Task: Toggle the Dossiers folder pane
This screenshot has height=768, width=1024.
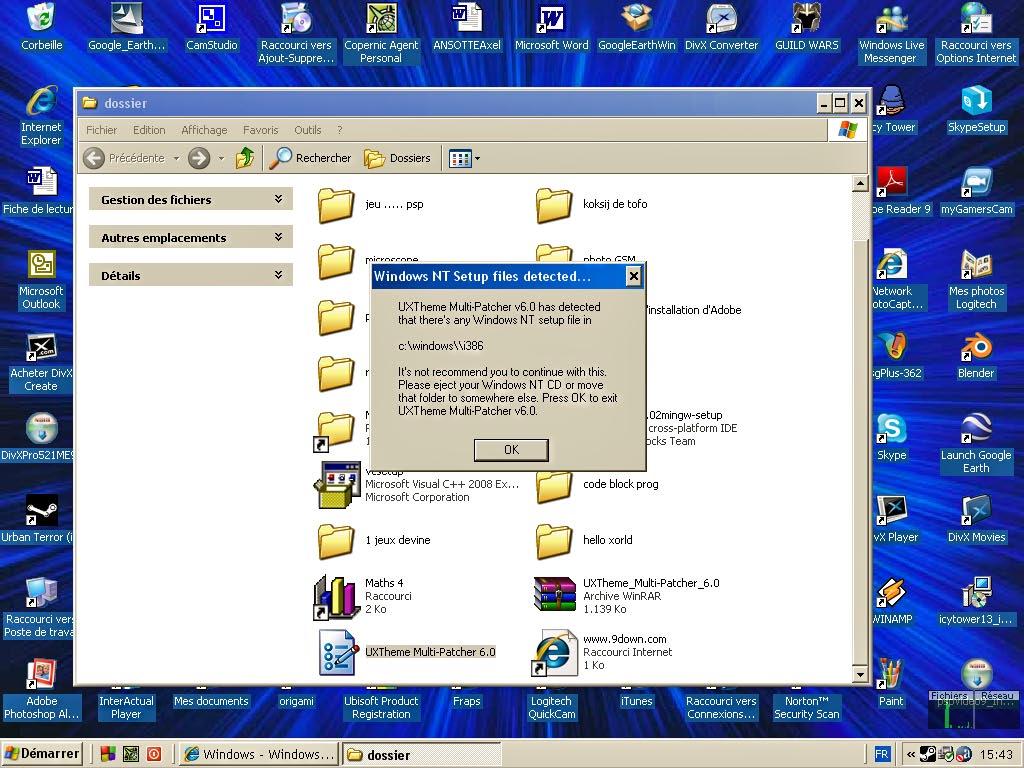Action: pyautogui.click(x=397, y=158)
